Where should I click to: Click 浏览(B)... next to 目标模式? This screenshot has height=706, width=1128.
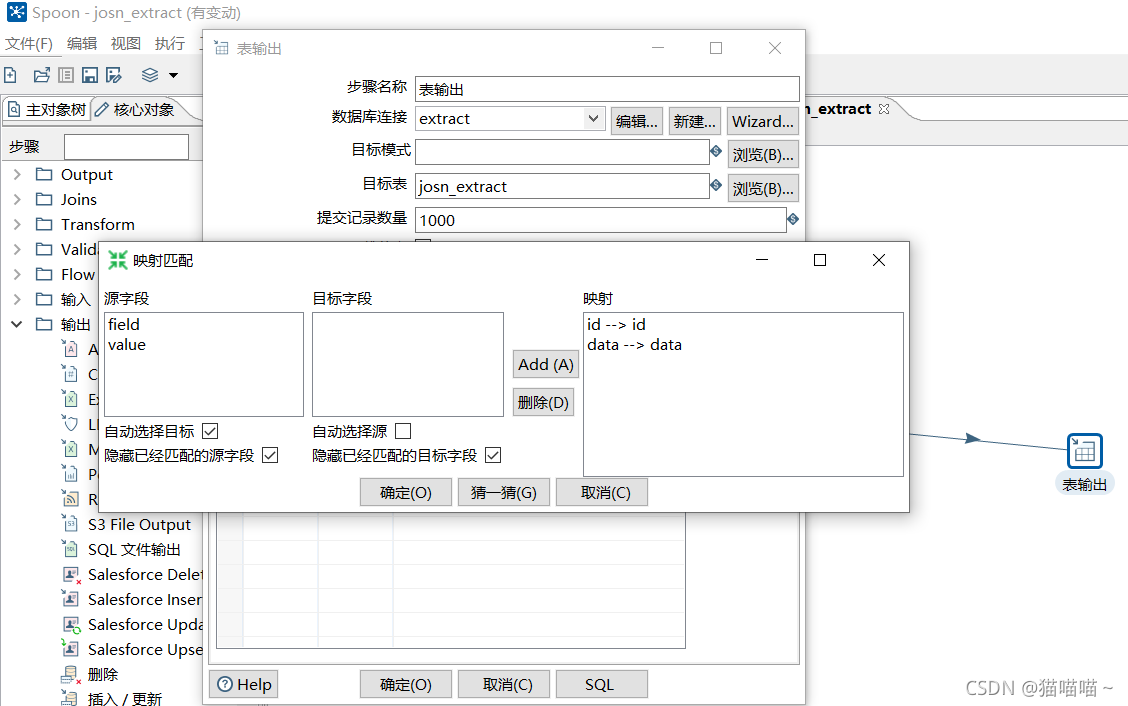pos(763,155)
